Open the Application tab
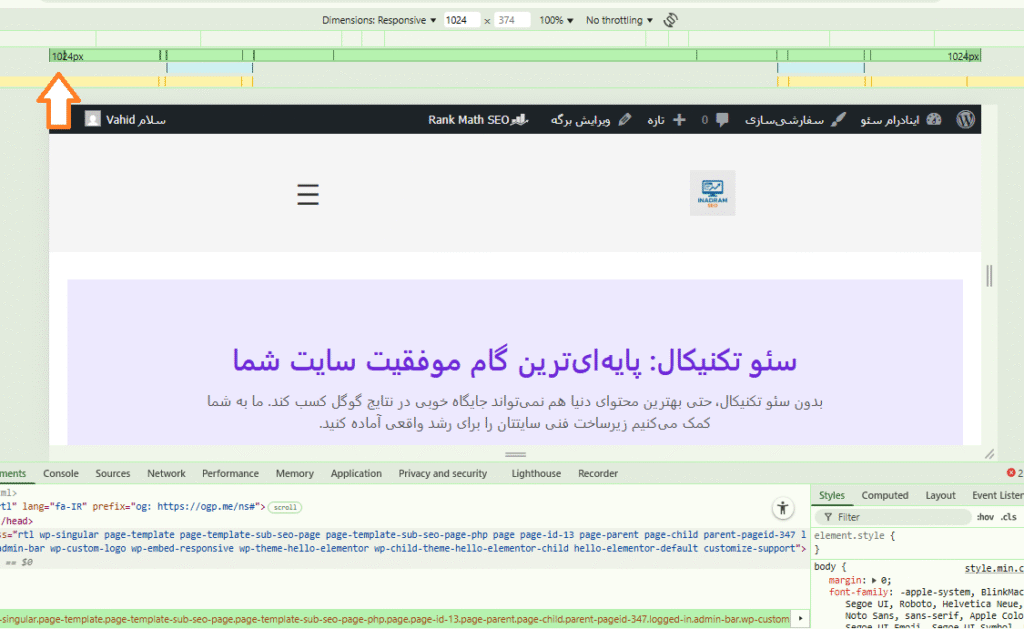1024x629 pixels. [x=356, y=474]
